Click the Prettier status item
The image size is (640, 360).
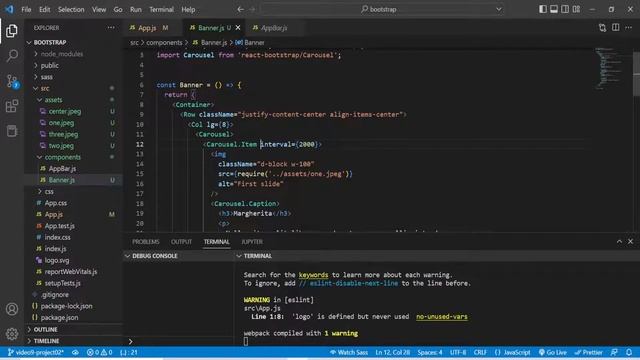pyautogui.click(x=589, y=352)
